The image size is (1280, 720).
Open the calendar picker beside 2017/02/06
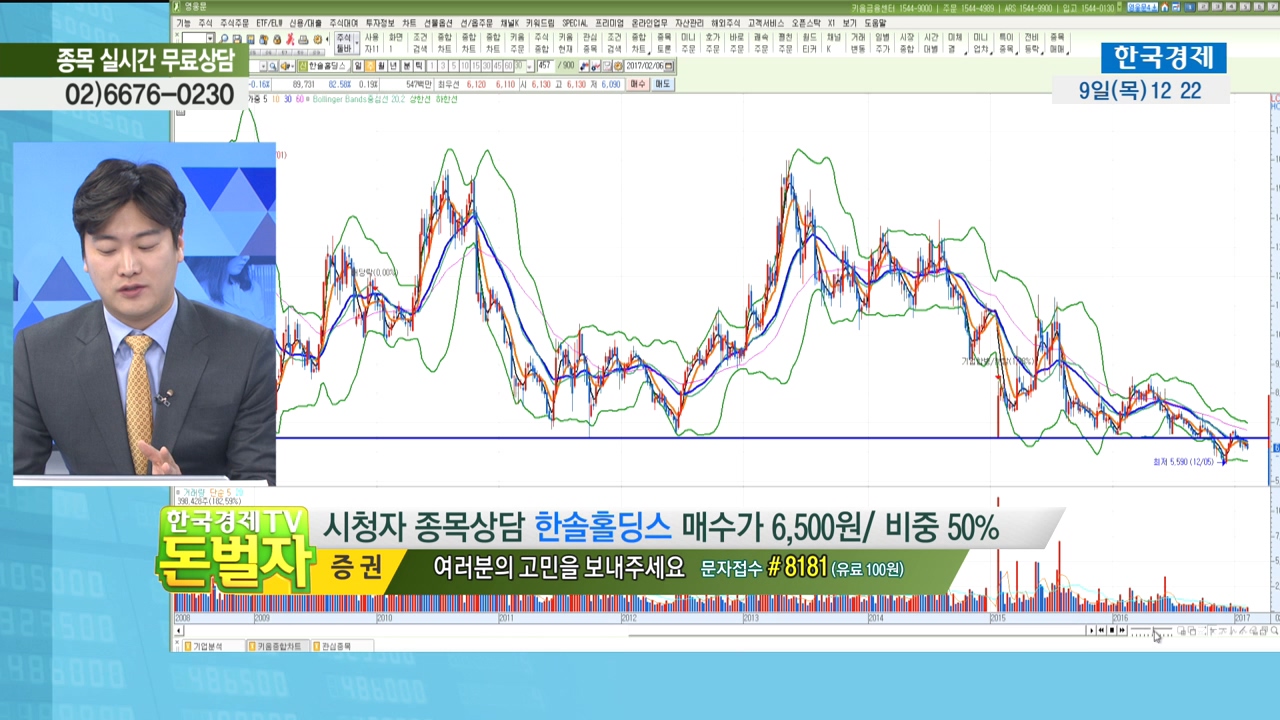669,66
